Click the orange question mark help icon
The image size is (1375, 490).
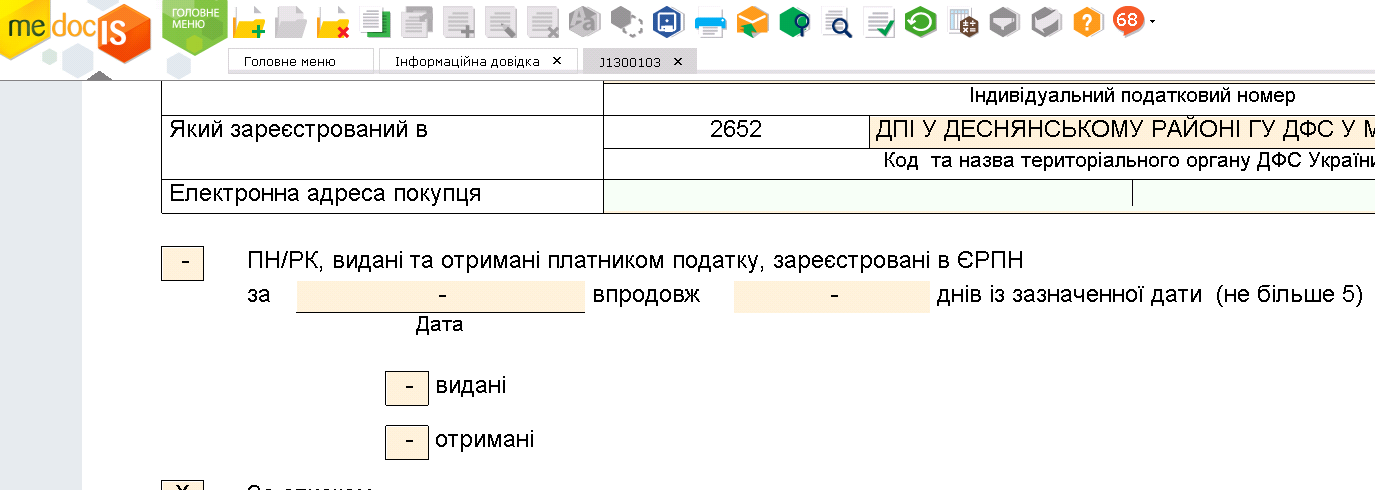(x=1087, y=21)
